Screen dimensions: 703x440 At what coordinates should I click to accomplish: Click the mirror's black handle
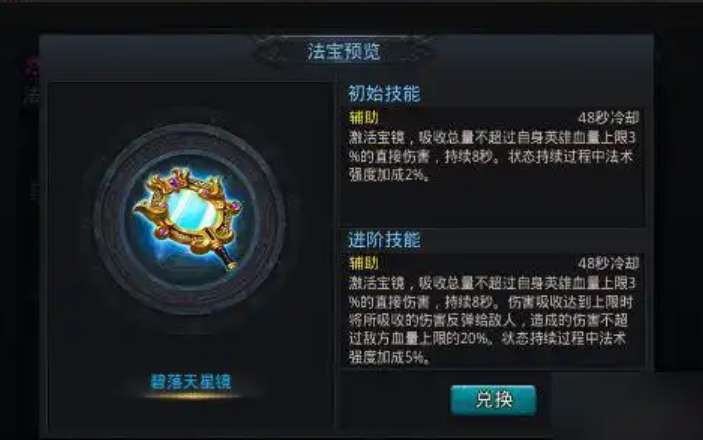pyautogui.click(x=229, y=260)
